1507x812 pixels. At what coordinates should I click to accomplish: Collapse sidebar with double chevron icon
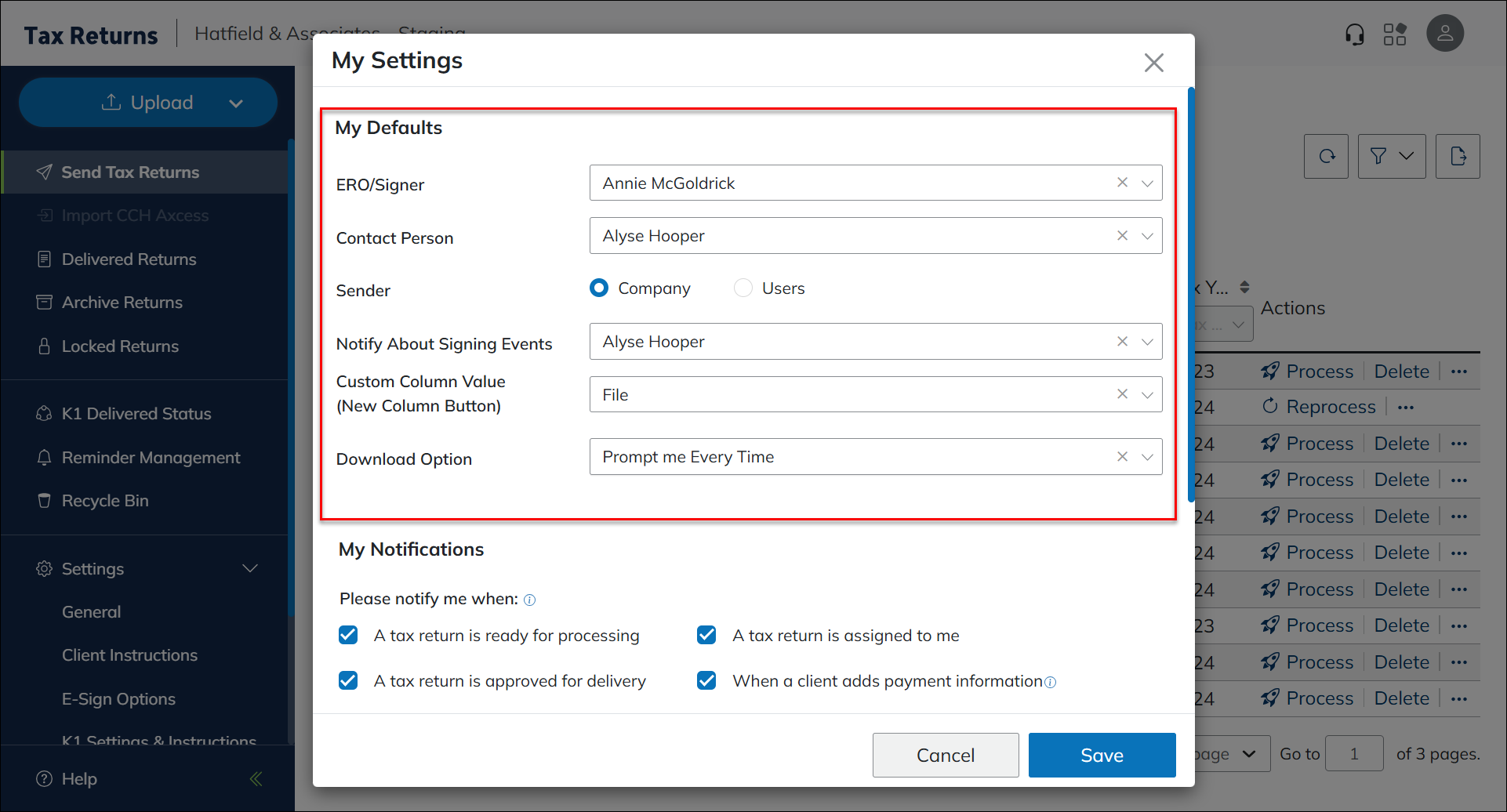[256, 778]
